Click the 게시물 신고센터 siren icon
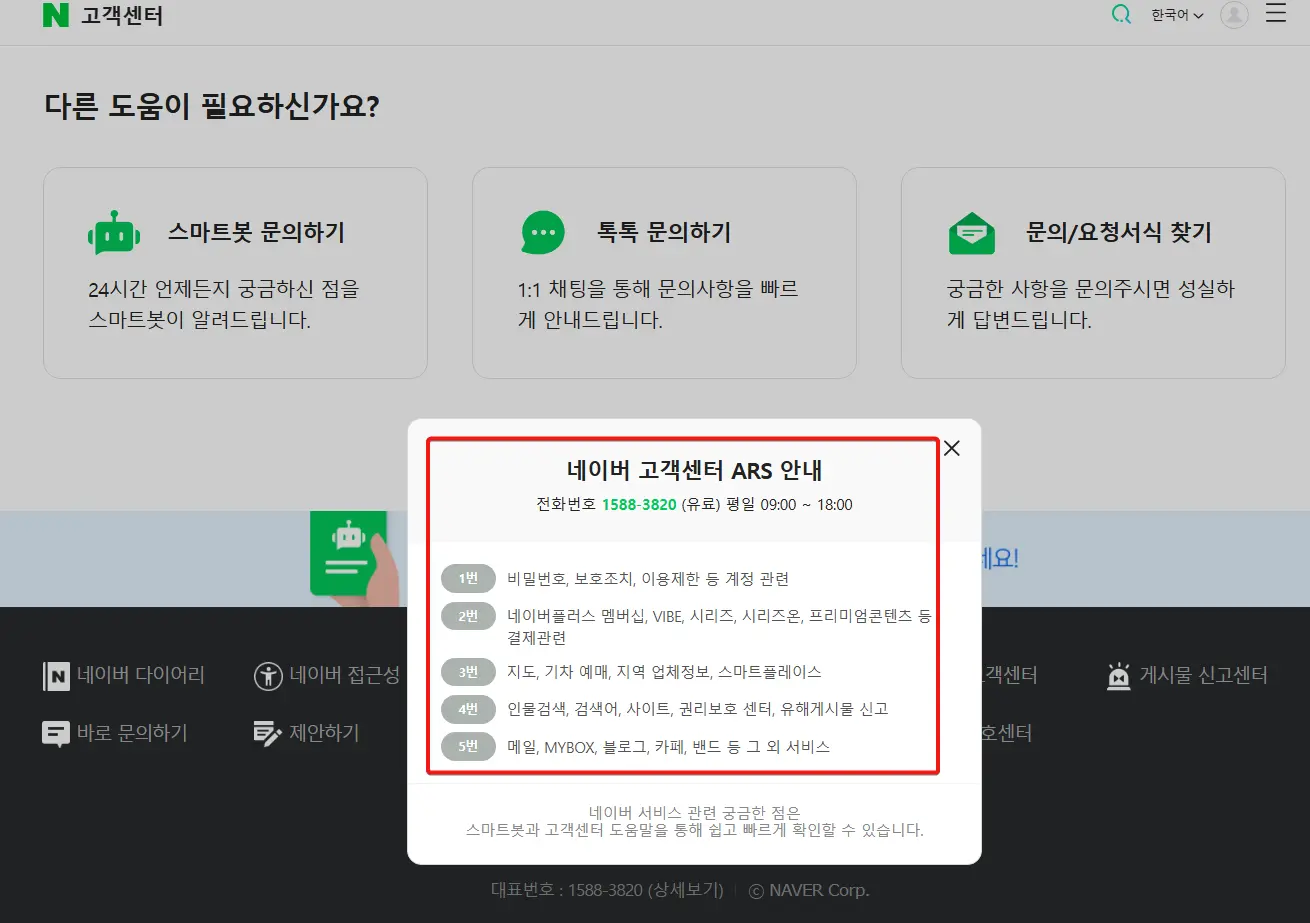Screen dimensions: 1310x923 coord(1119,677)
